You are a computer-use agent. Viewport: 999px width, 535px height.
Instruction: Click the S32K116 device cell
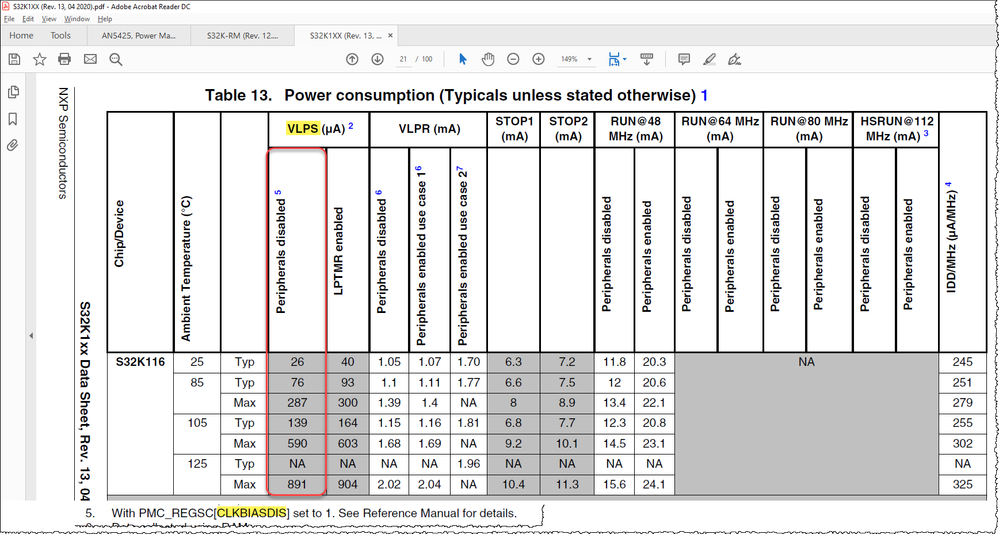[140, 362]
